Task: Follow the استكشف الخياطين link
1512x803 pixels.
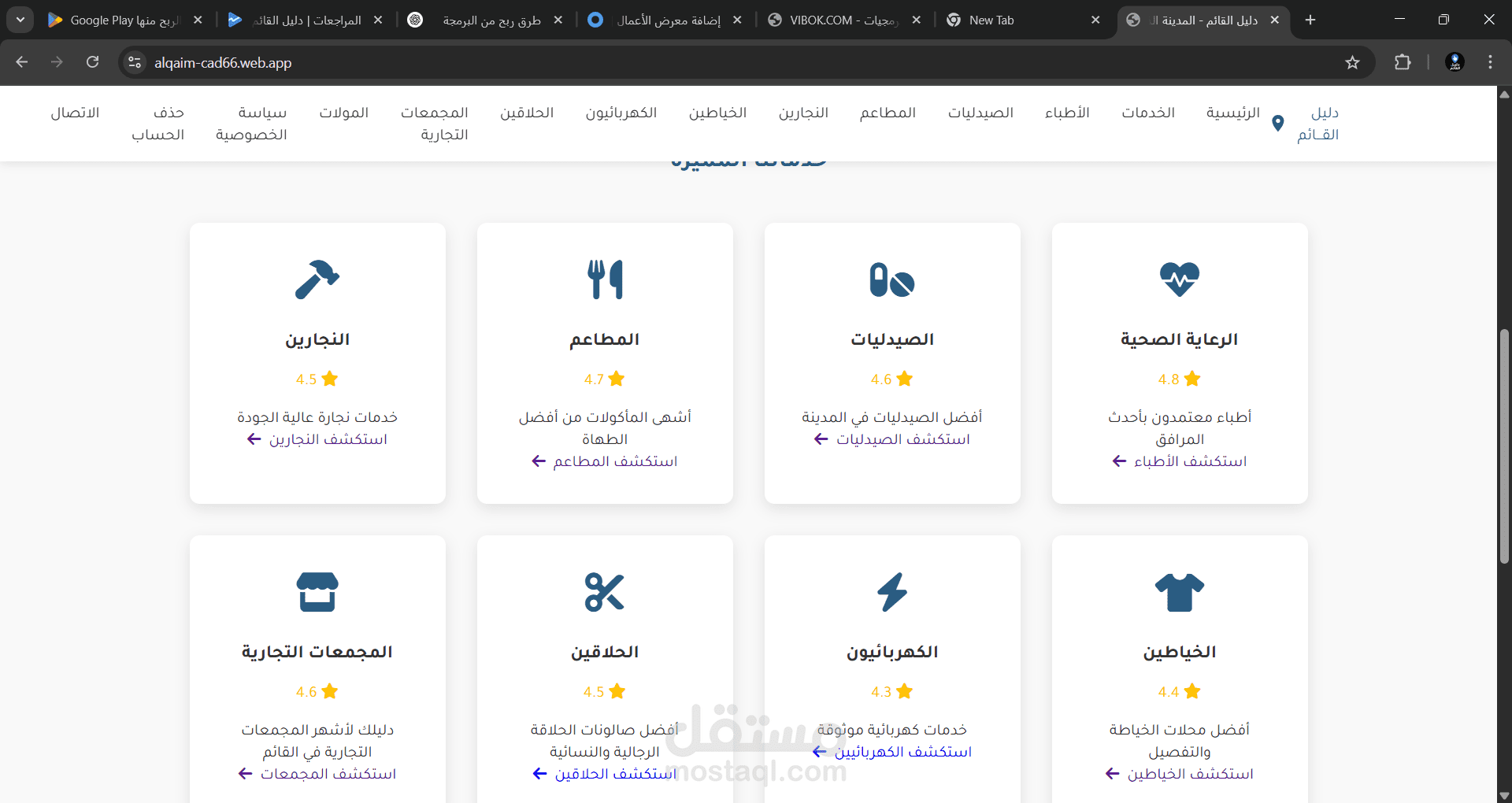Action: click(x=1180, y=774)
